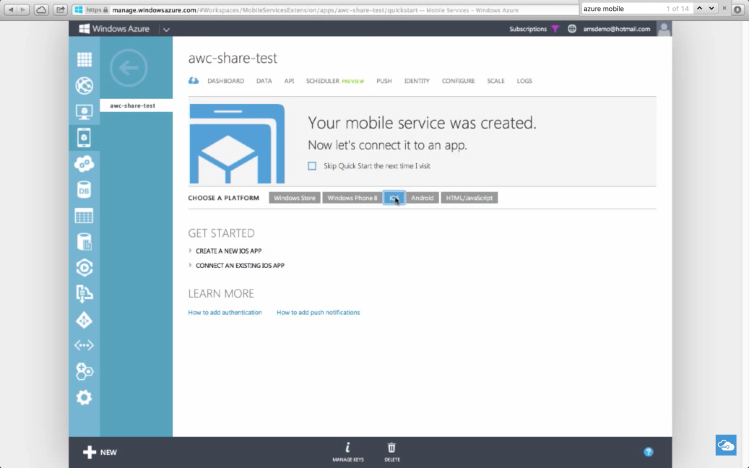
Task: Click Manage Keys in bottom bar
Action: [348, 452]
